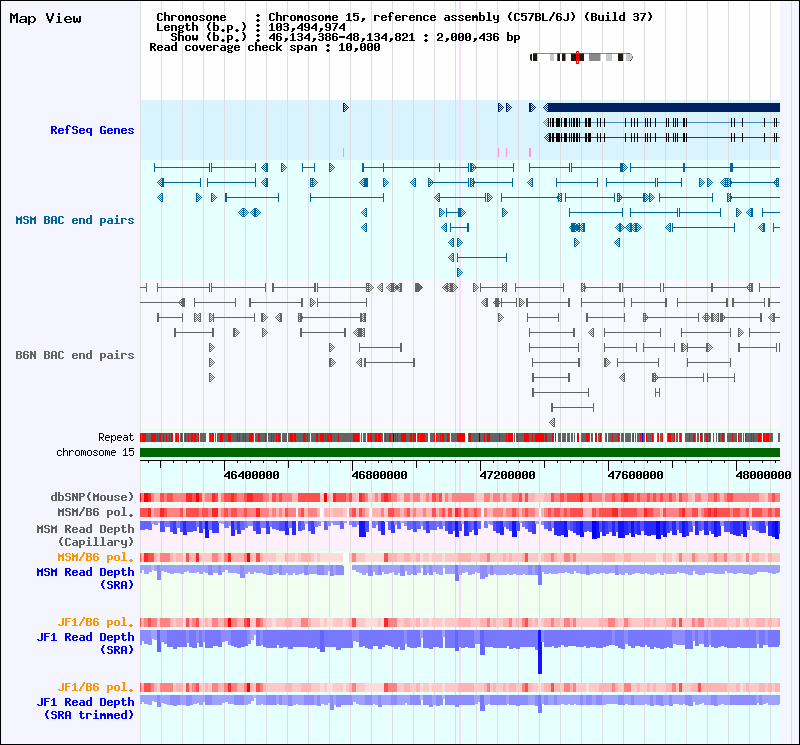Click the blue RefSeq transcript with exons
This screenshot has height=745, width=800.
pos(662,122)
